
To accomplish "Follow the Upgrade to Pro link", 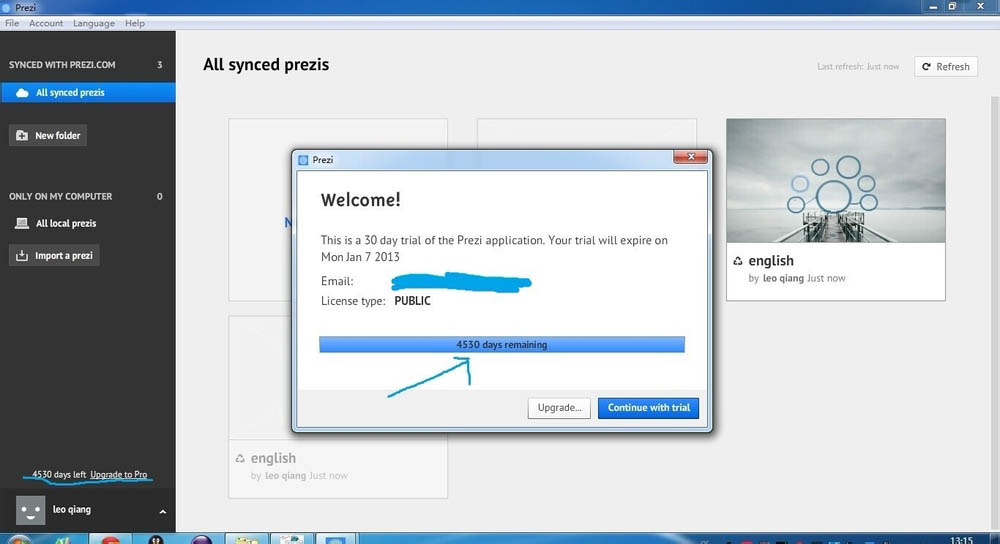I will point(119,474).
